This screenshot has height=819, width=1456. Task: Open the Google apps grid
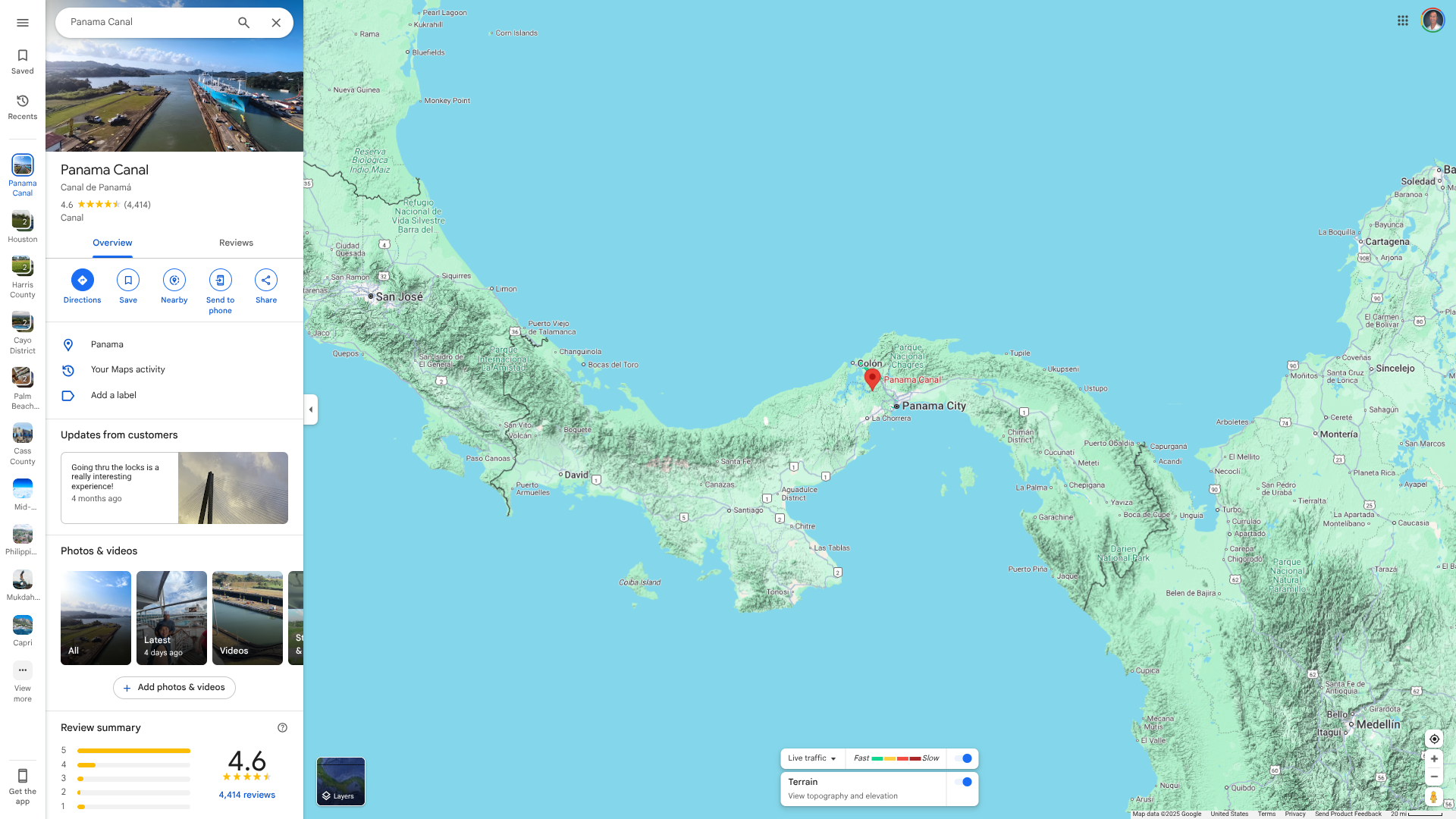pos(1402,20)
